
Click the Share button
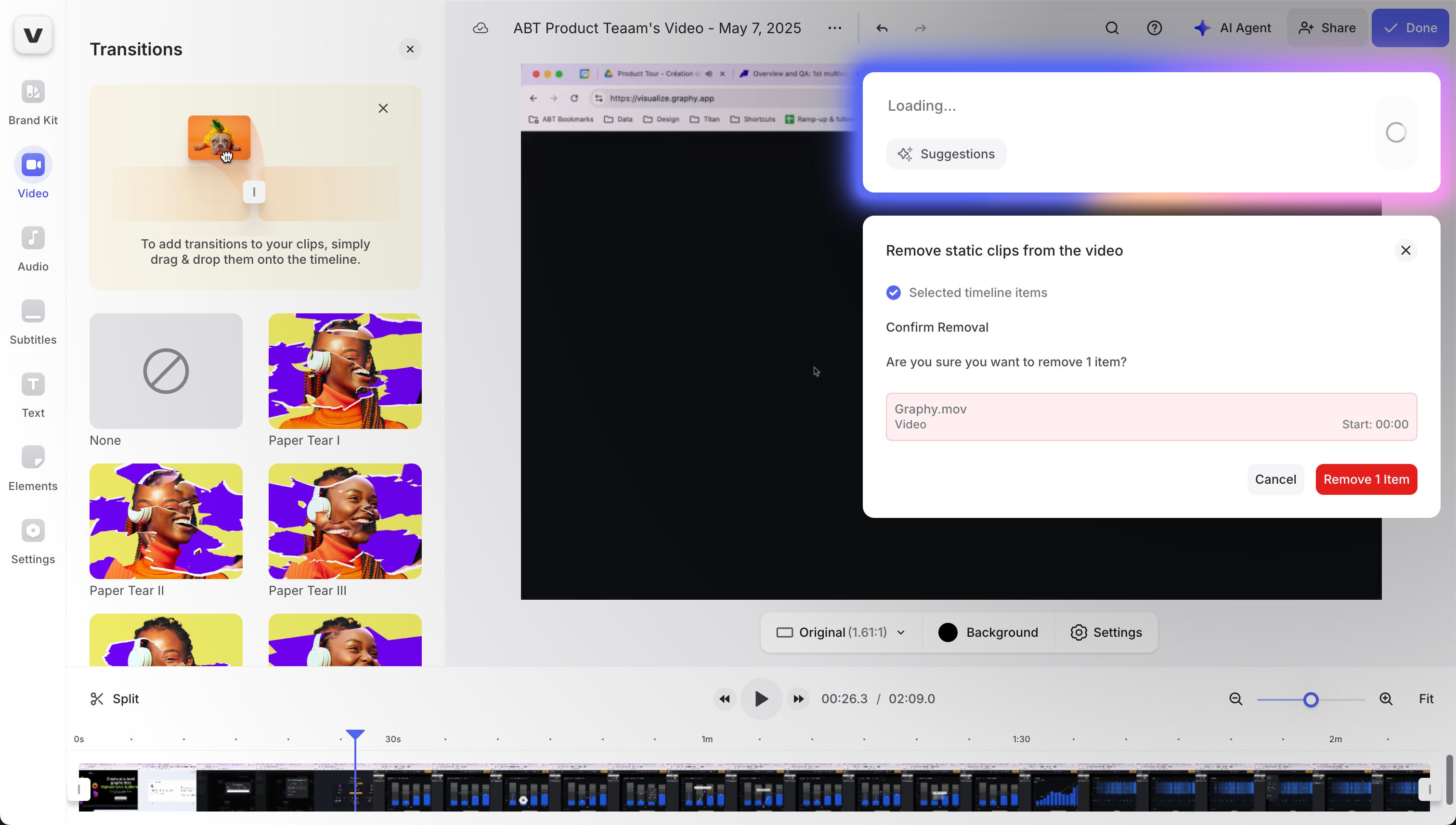point(1327,28)
